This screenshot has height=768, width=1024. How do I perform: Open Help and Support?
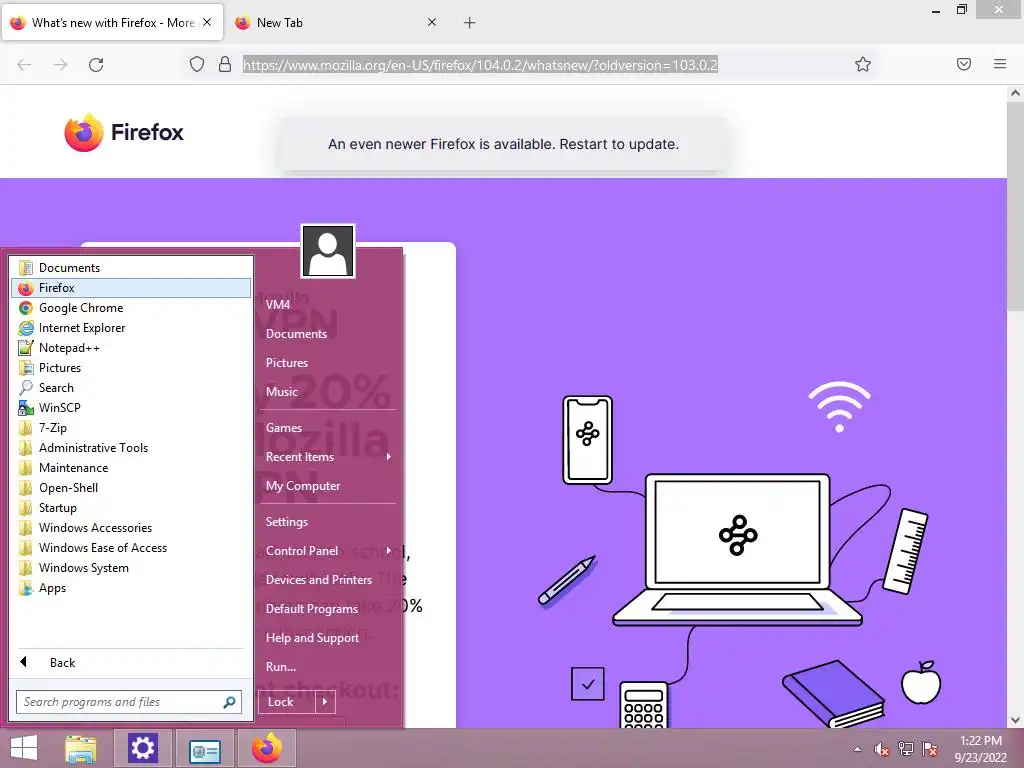328,638
